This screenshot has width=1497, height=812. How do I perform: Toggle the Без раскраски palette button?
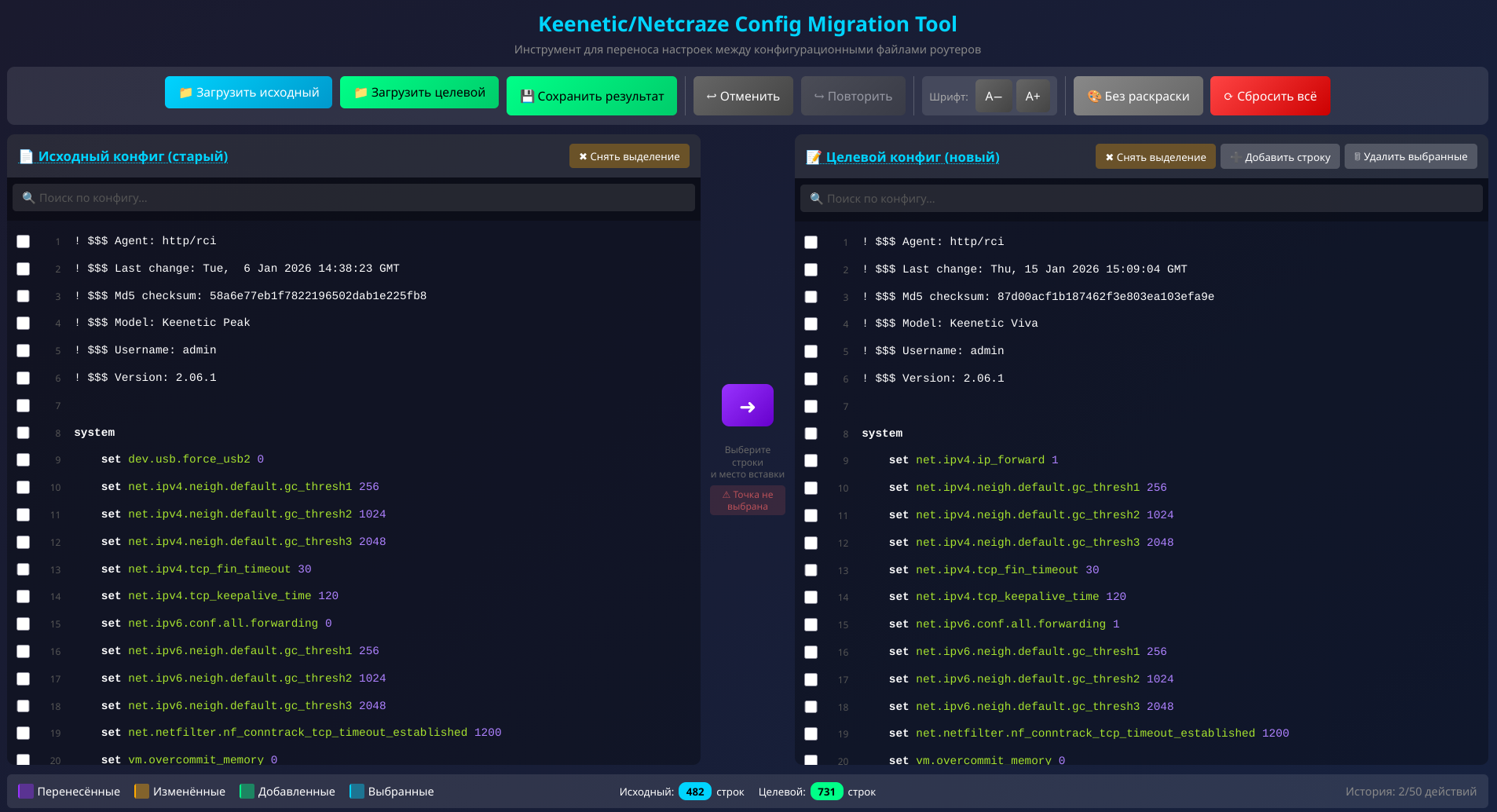click(x=1137, y=96)
